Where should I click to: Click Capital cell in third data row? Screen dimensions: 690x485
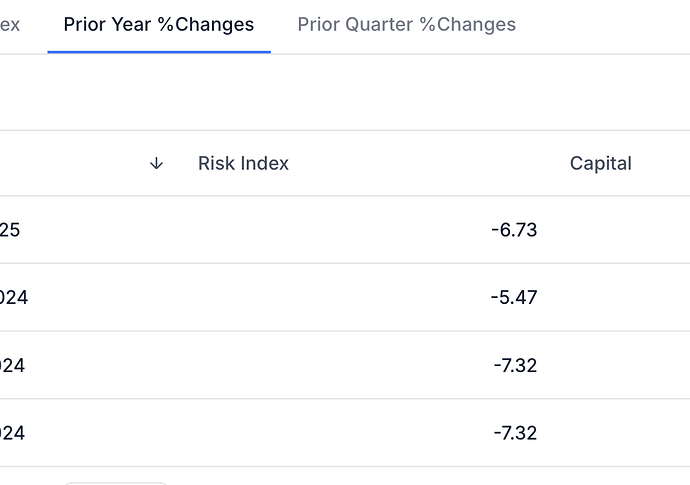tap(616, 365)
